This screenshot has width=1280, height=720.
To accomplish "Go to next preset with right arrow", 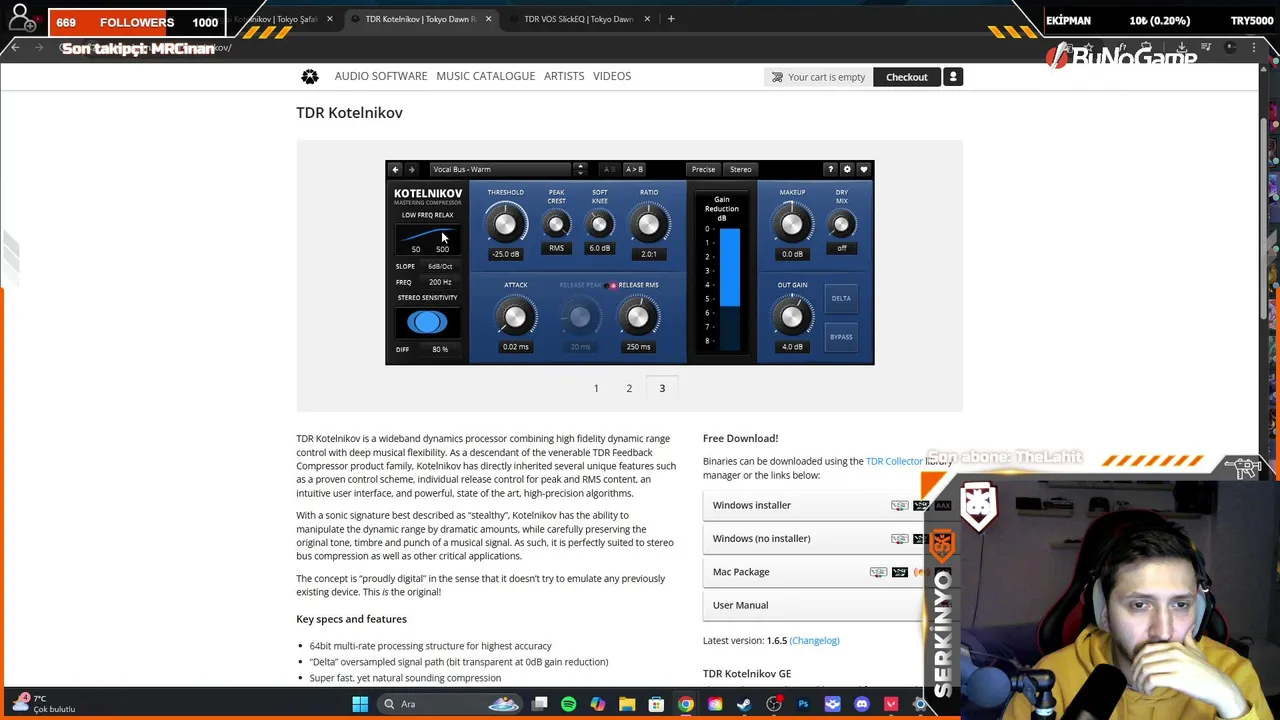I will (x=411, y=169).
